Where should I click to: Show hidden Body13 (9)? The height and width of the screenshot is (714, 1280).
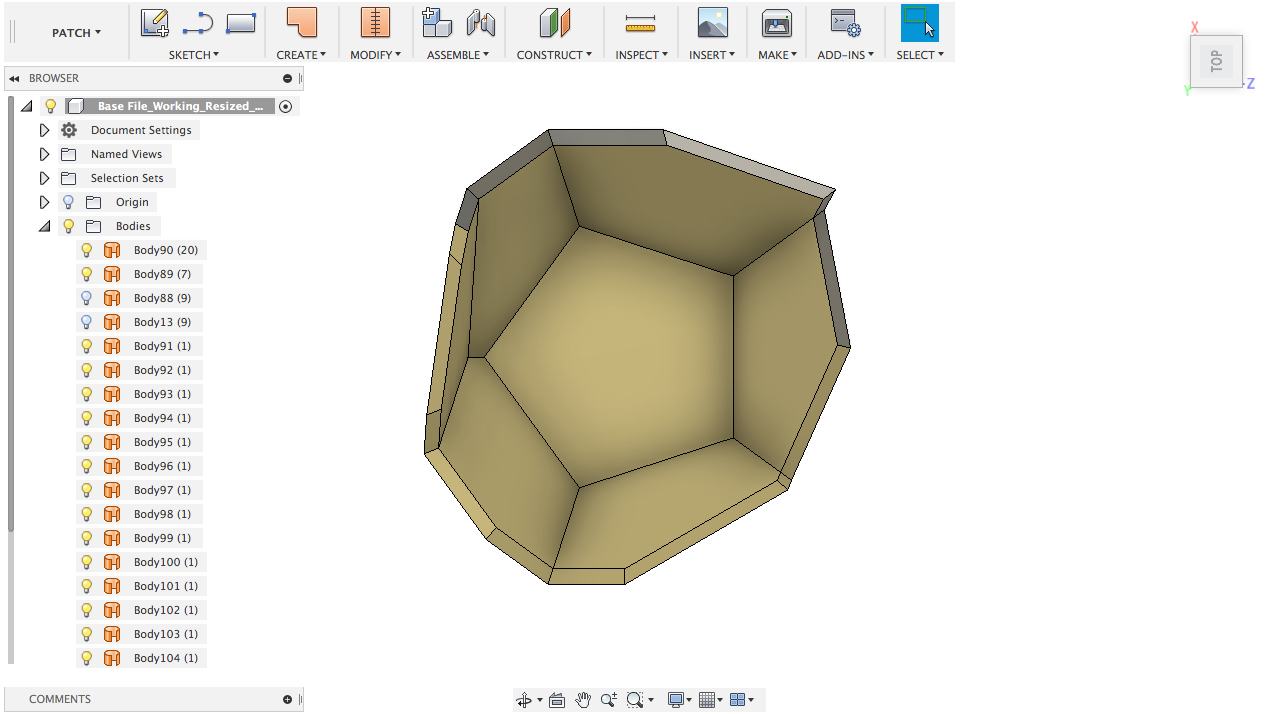click(87, 322)
